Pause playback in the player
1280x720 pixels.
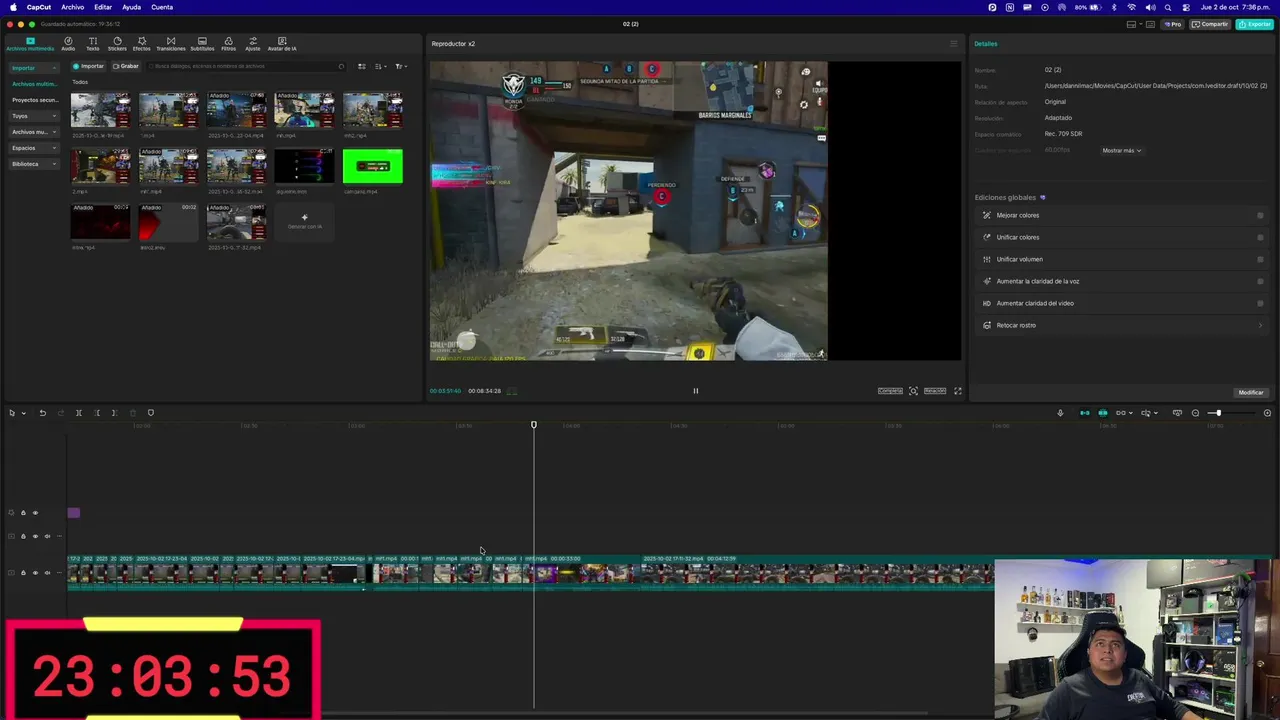click(696, 391)
